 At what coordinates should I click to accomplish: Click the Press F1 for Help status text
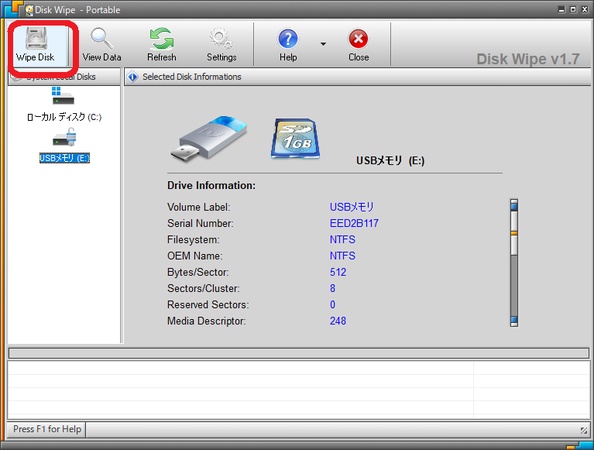[x=47, y=429]
